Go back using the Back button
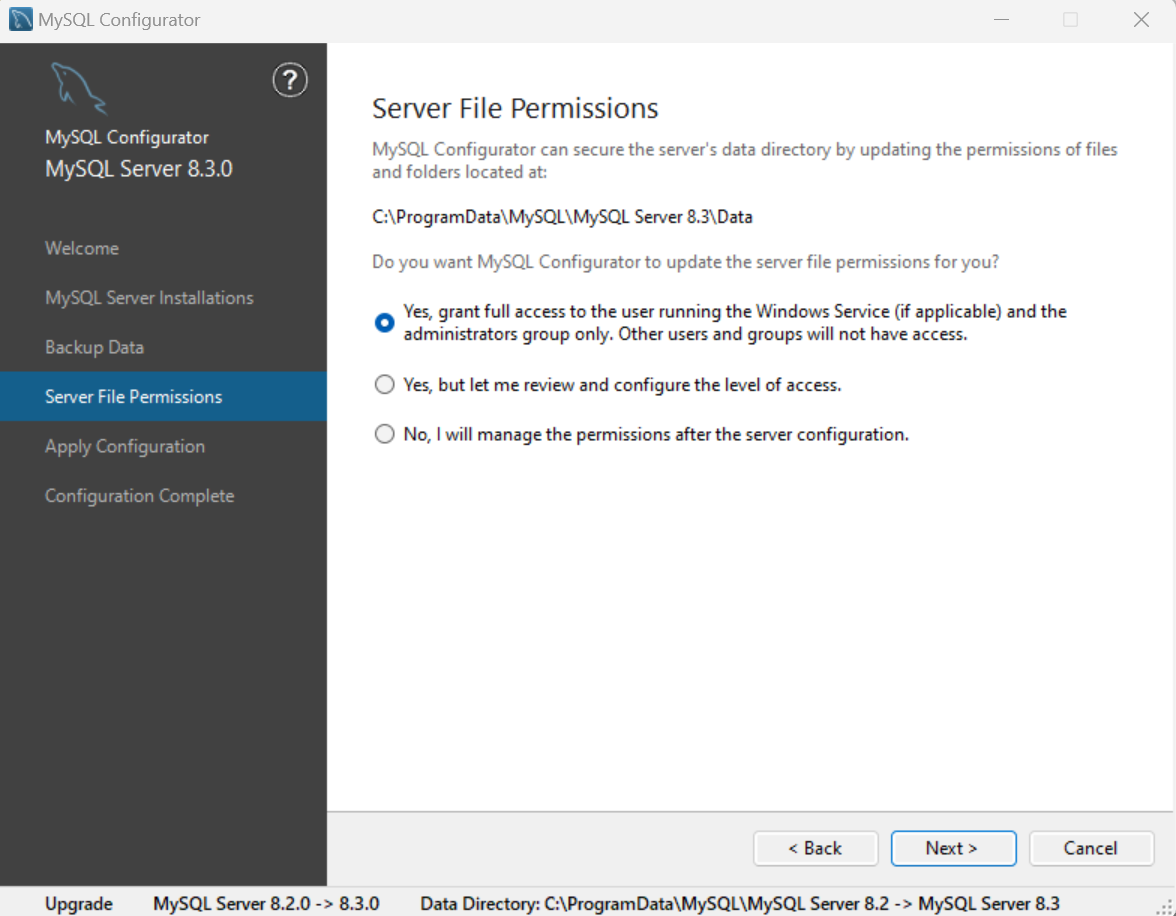This screenshot has width=1176, height=916. (x=816, y=847)
